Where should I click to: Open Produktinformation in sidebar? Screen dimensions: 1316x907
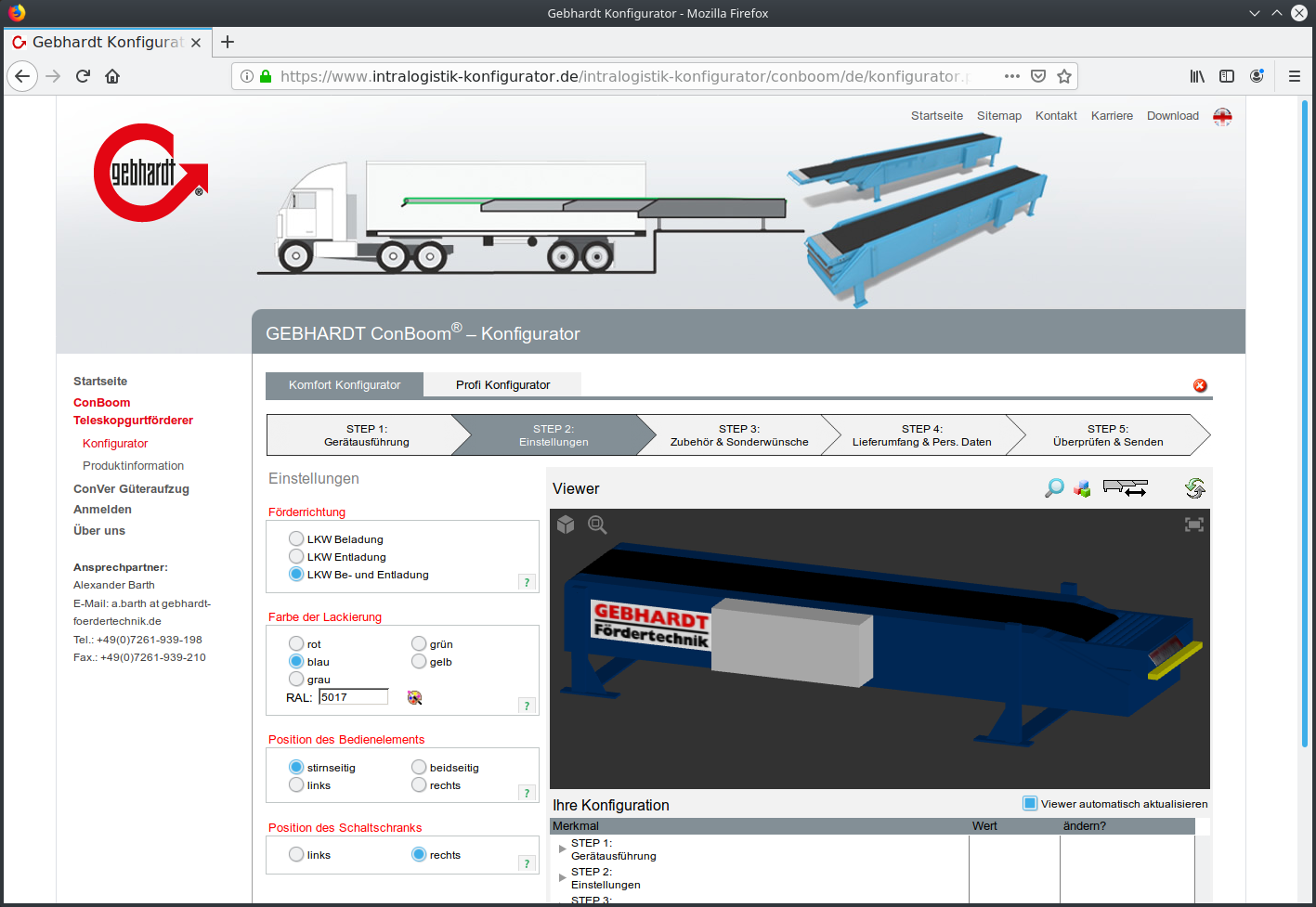coord(133,466)
